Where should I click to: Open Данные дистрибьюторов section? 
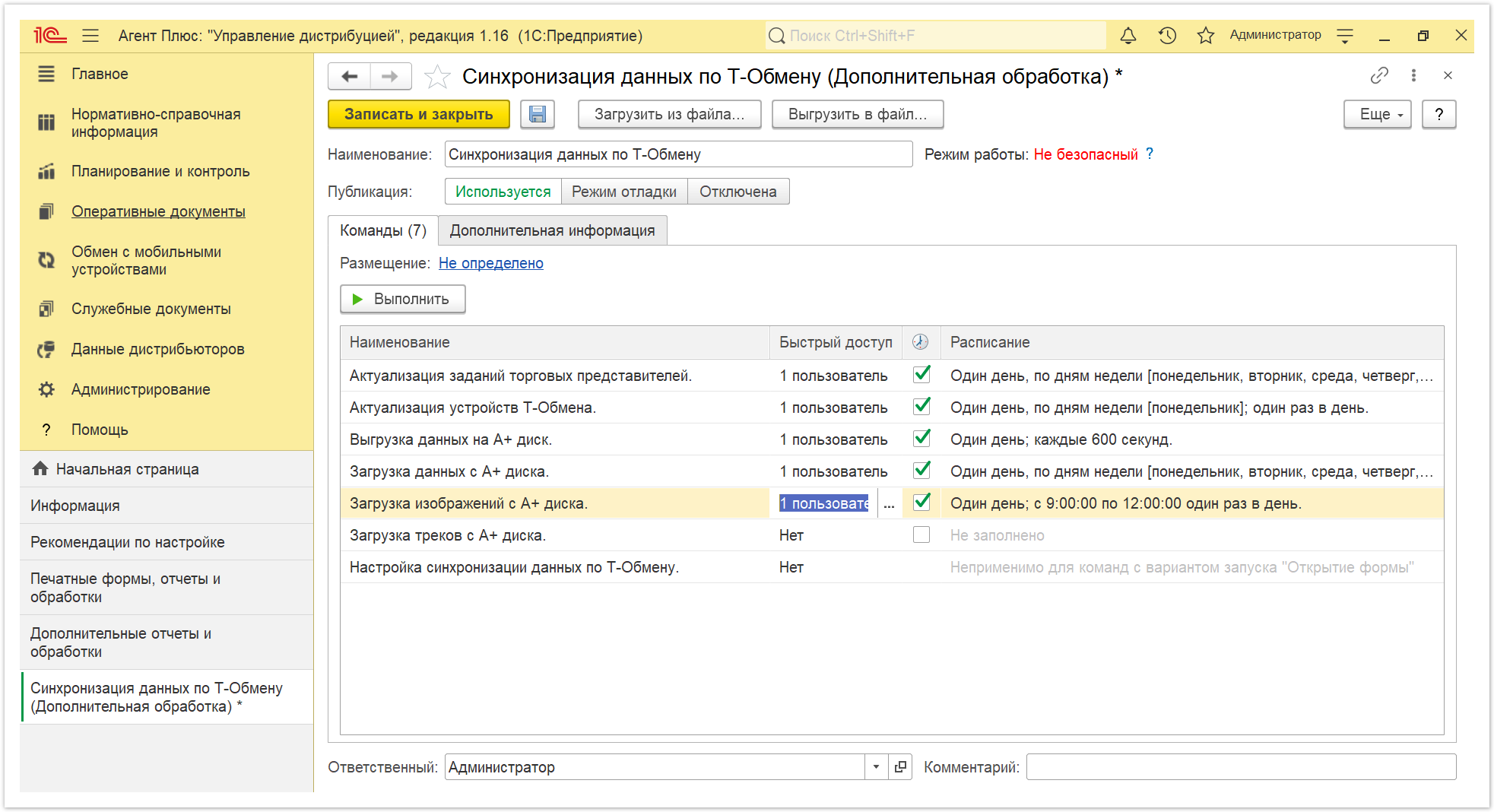[x=158, y=349]
